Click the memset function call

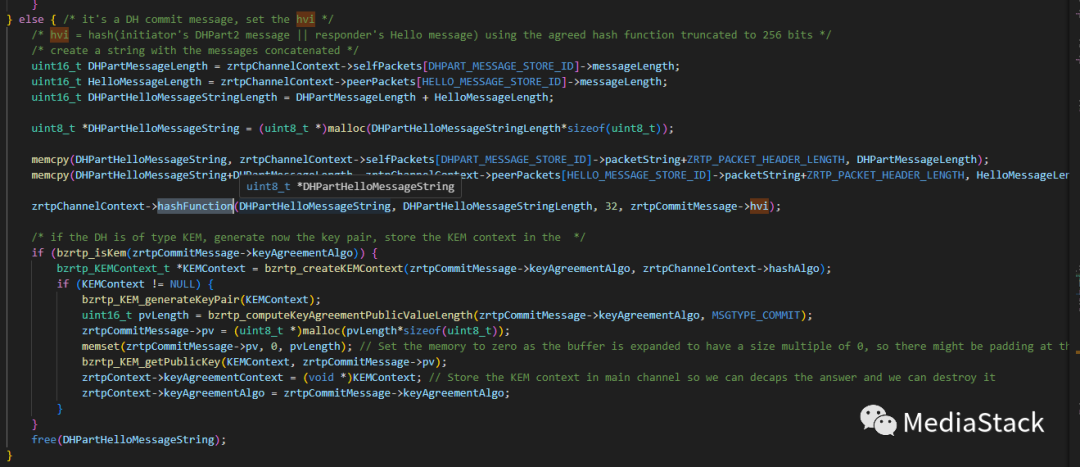(x=103, y=346)
